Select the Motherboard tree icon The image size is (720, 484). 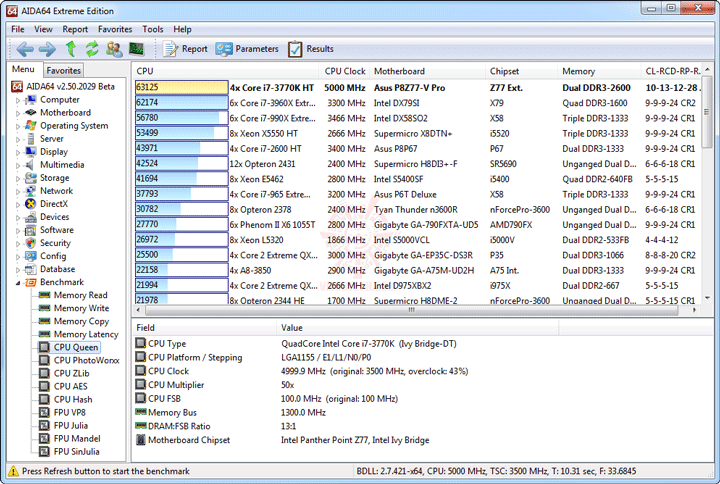tap(31, 113)
